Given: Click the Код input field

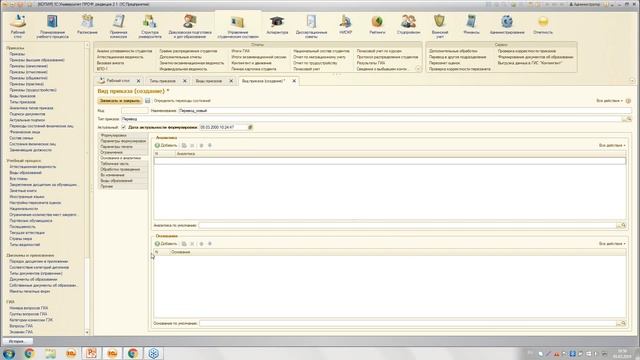Looking at the screenshot, I should tap(135, 111).
